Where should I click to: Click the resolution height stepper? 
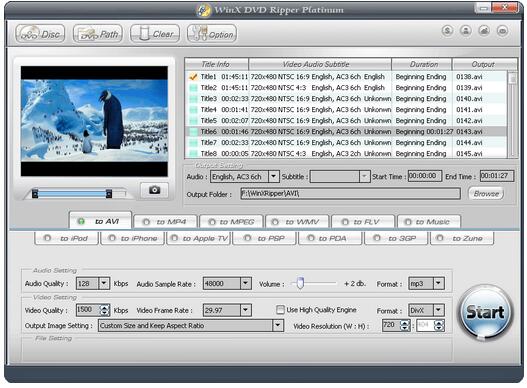439,325
